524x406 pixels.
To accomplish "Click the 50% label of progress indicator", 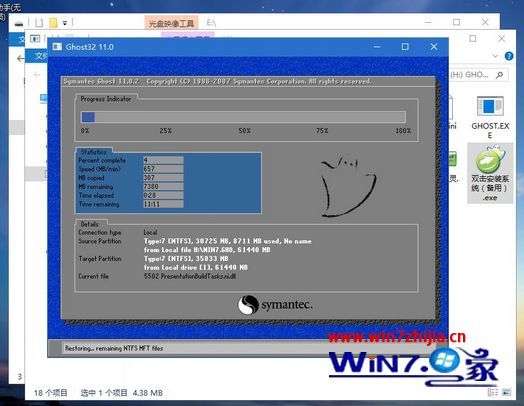I will pos(244,131).
